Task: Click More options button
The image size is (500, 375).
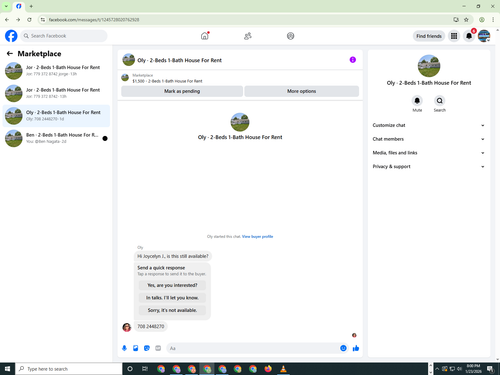Action: pos(302,91)
